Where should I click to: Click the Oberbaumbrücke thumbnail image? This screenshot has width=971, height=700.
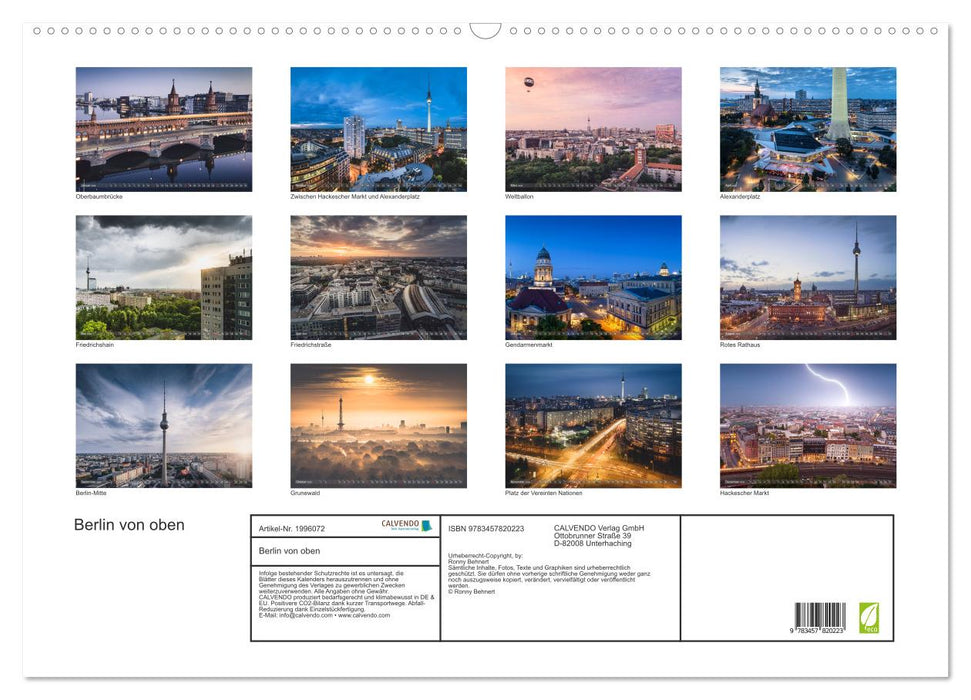tap(163, 128)
